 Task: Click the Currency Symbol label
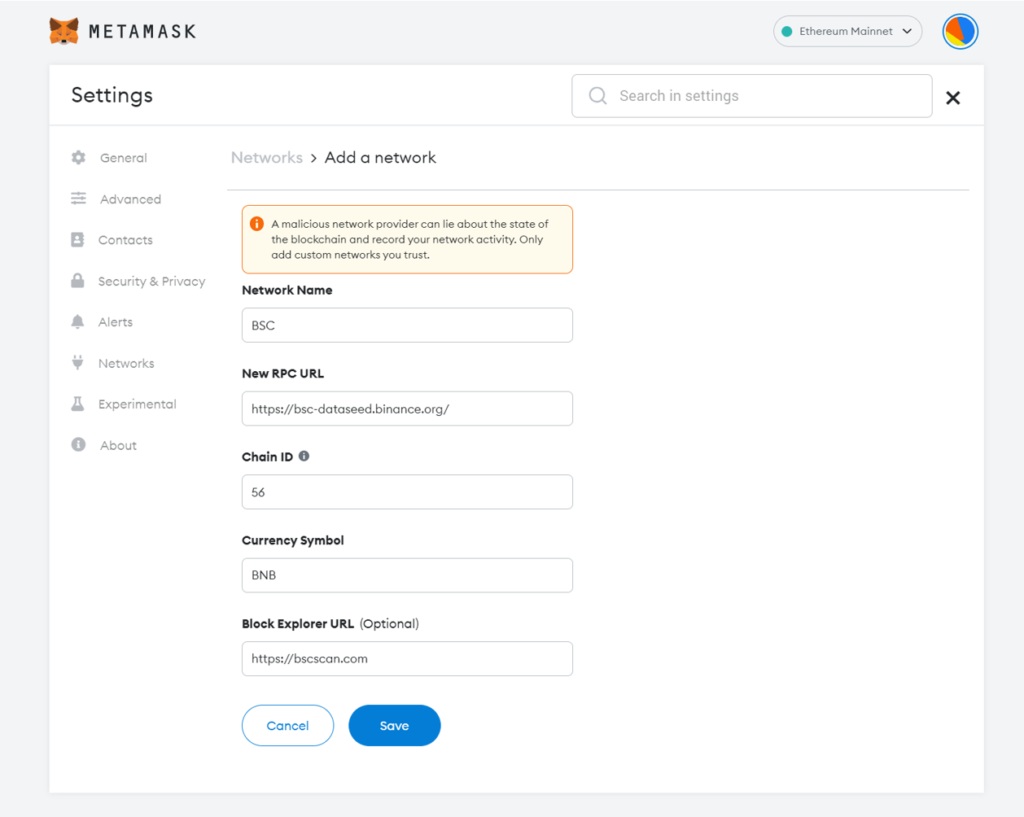[293, 540]
